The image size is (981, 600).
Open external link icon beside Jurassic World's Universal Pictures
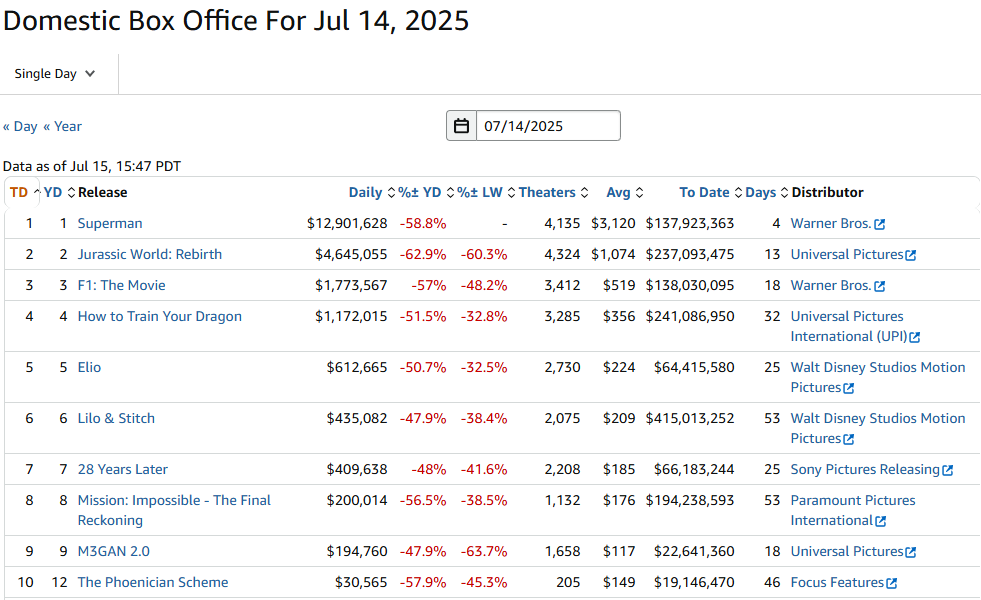[x=911, y=255]
